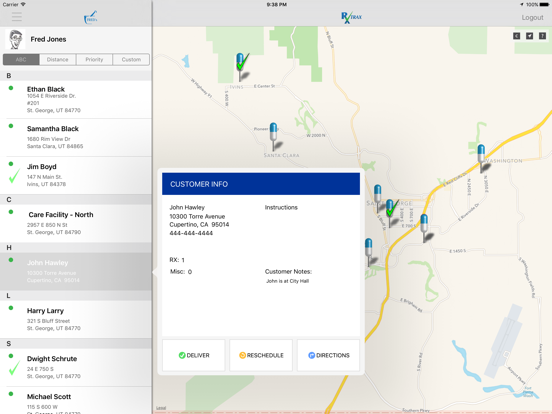Sort customers by Distance
The image size is (552, 414).
57,59
